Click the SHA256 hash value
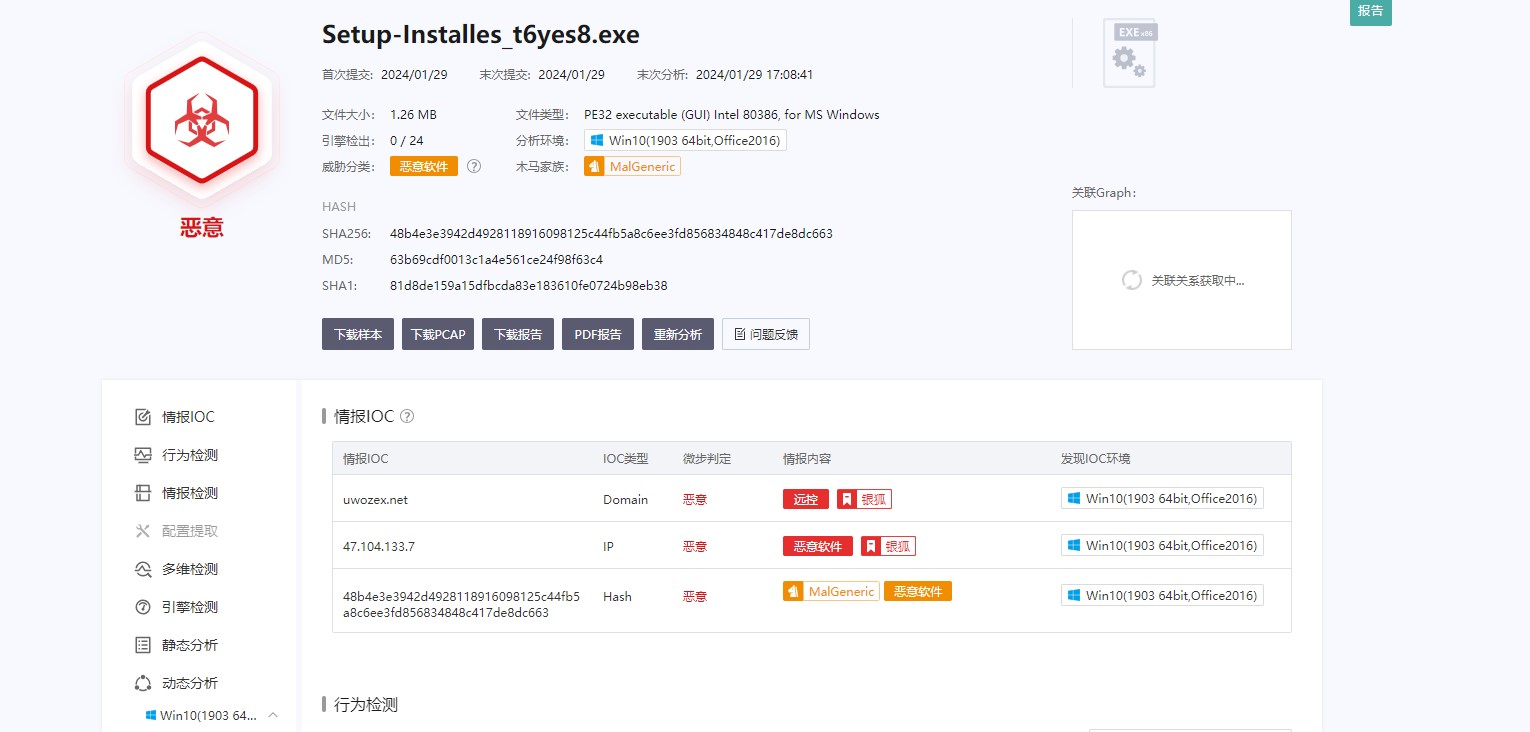The image size is (1530, 732). [611, 234]
